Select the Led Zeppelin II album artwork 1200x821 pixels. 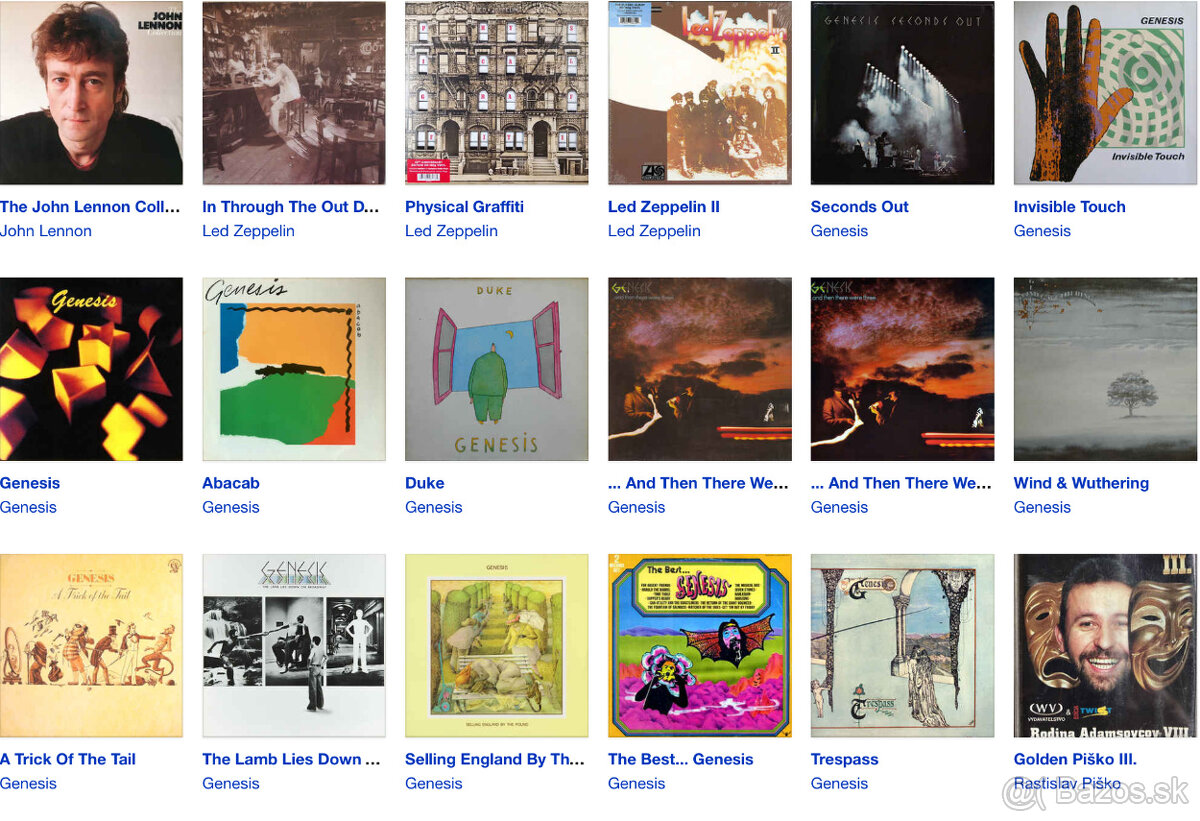700,93
